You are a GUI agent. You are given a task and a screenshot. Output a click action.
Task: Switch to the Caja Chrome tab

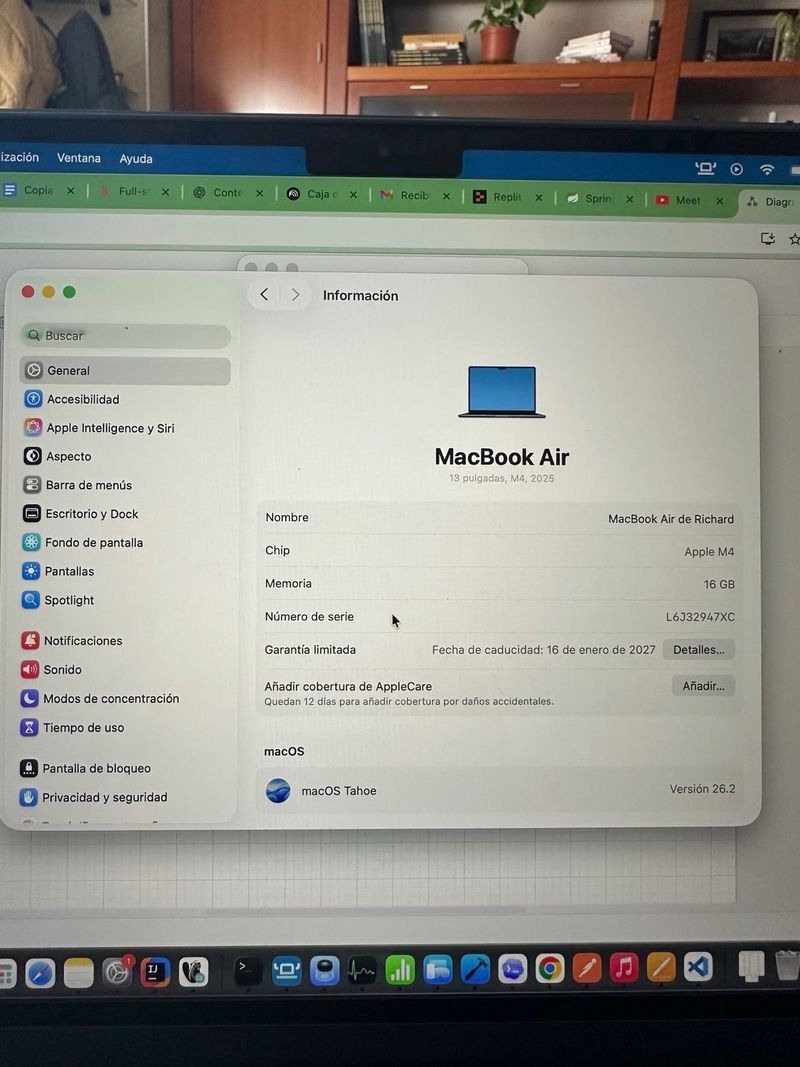click(x=321, y=195)
